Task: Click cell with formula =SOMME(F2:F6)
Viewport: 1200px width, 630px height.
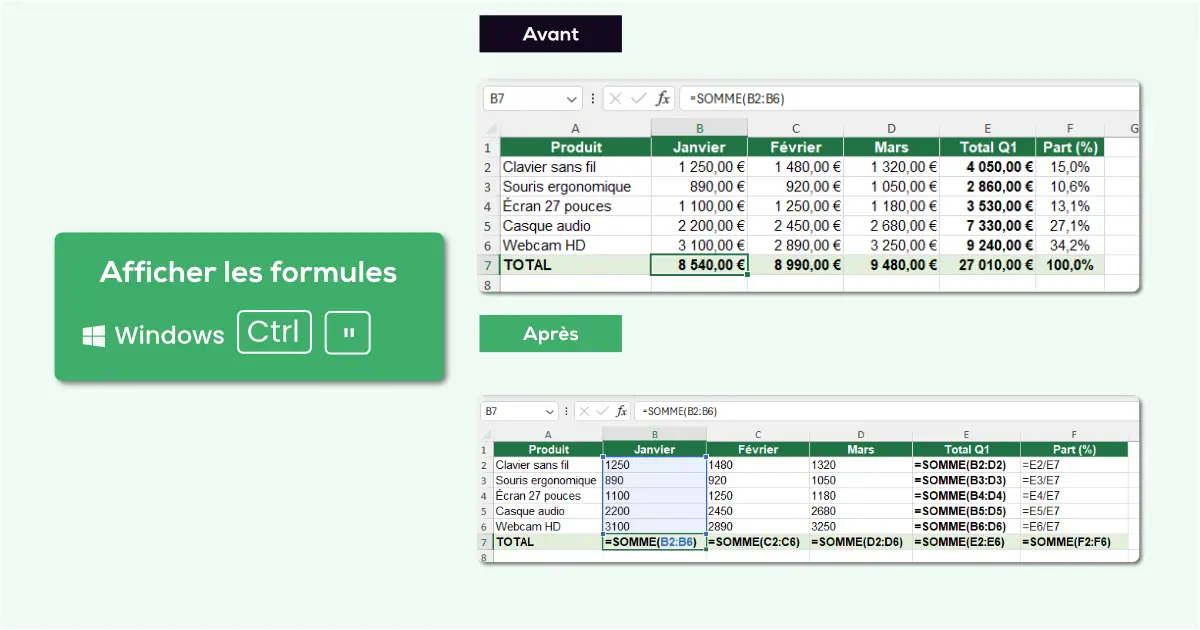Action: pyautogui.click(x=1073, y=542)
